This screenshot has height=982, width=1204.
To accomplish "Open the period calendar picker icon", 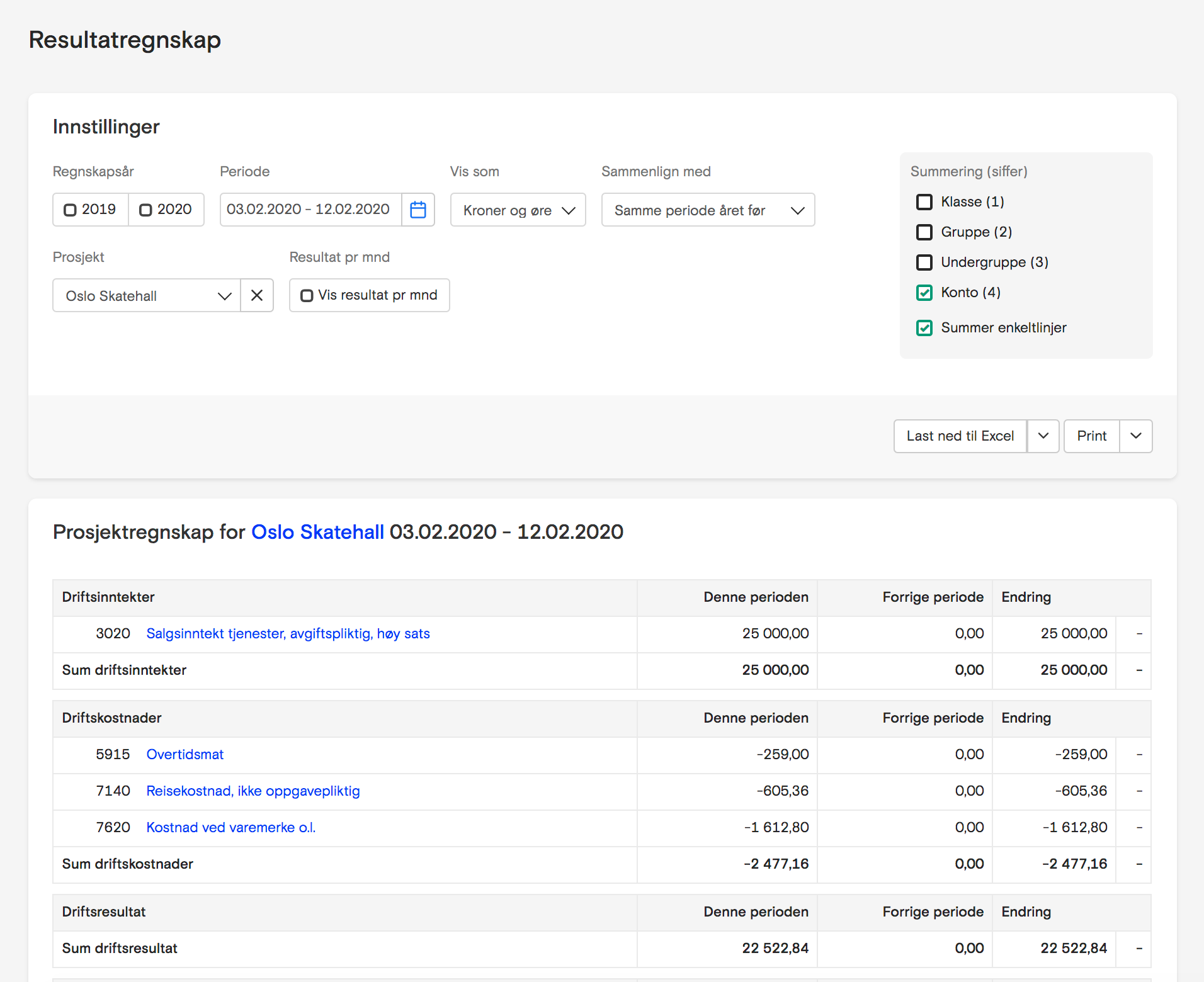I will (x=418, y=210).
